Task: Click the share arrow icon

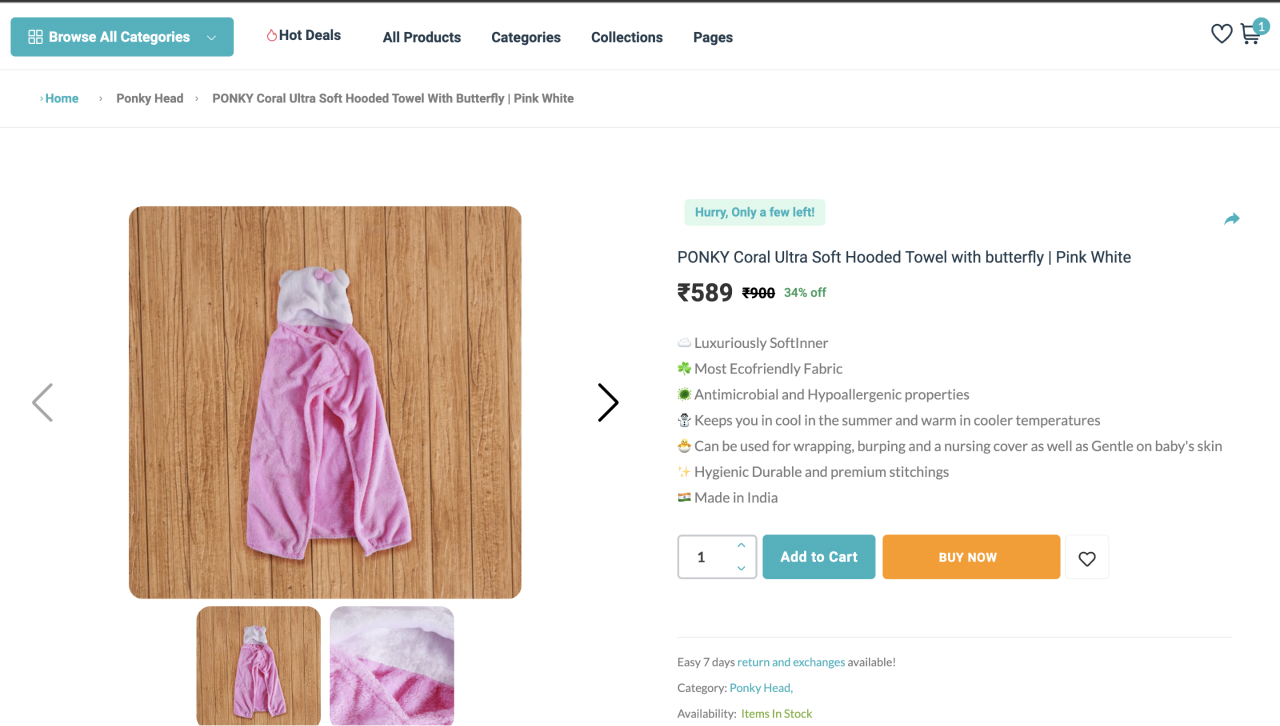Action: [x=1232, y=219]
